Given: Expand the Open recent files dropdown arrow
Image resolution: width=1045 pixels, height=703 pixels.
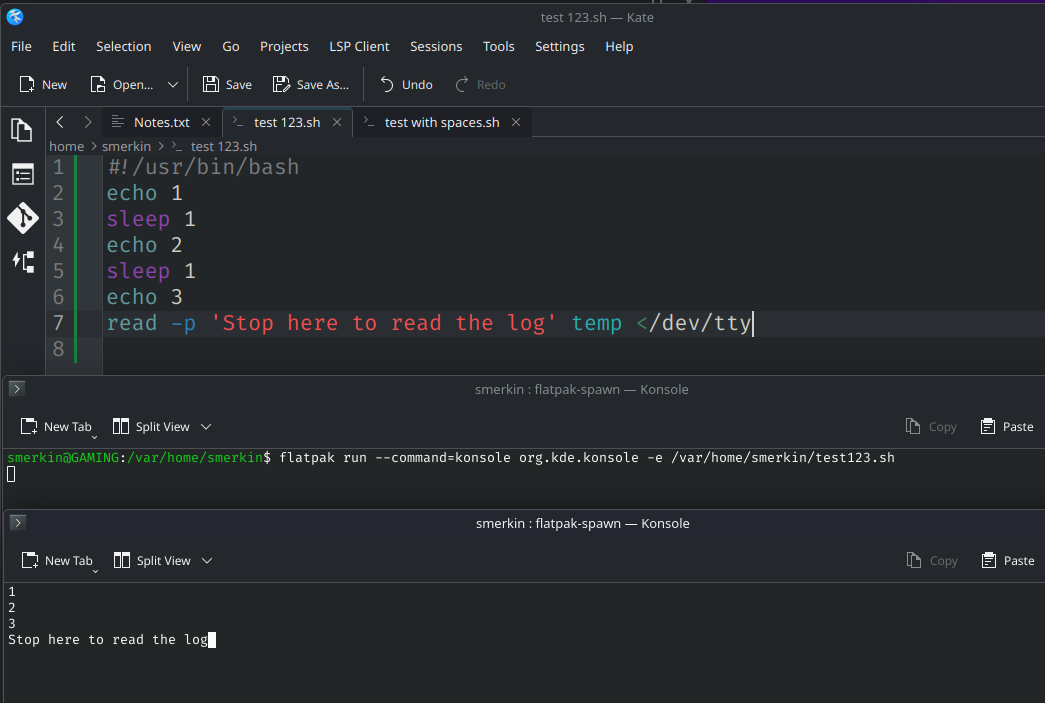Looking at the screenshot, I should tap(173, 85).
